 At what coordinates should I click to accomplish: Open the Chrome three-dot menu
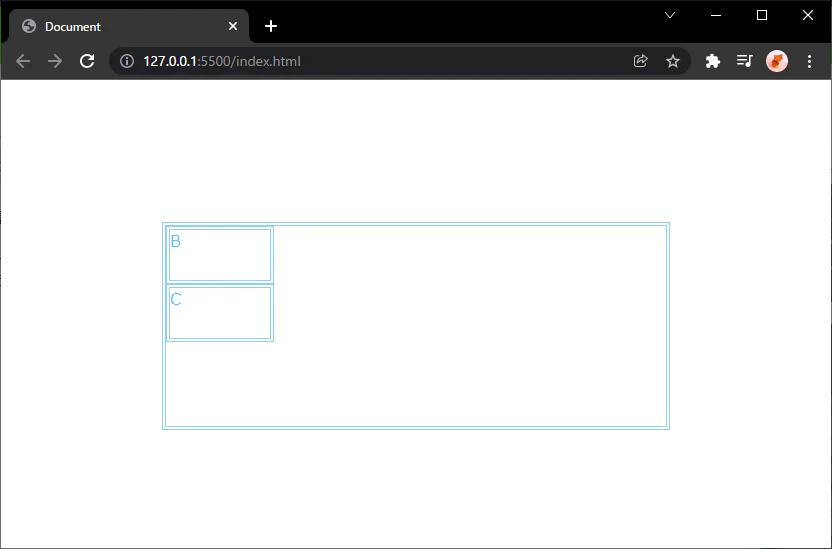point(809,61)
